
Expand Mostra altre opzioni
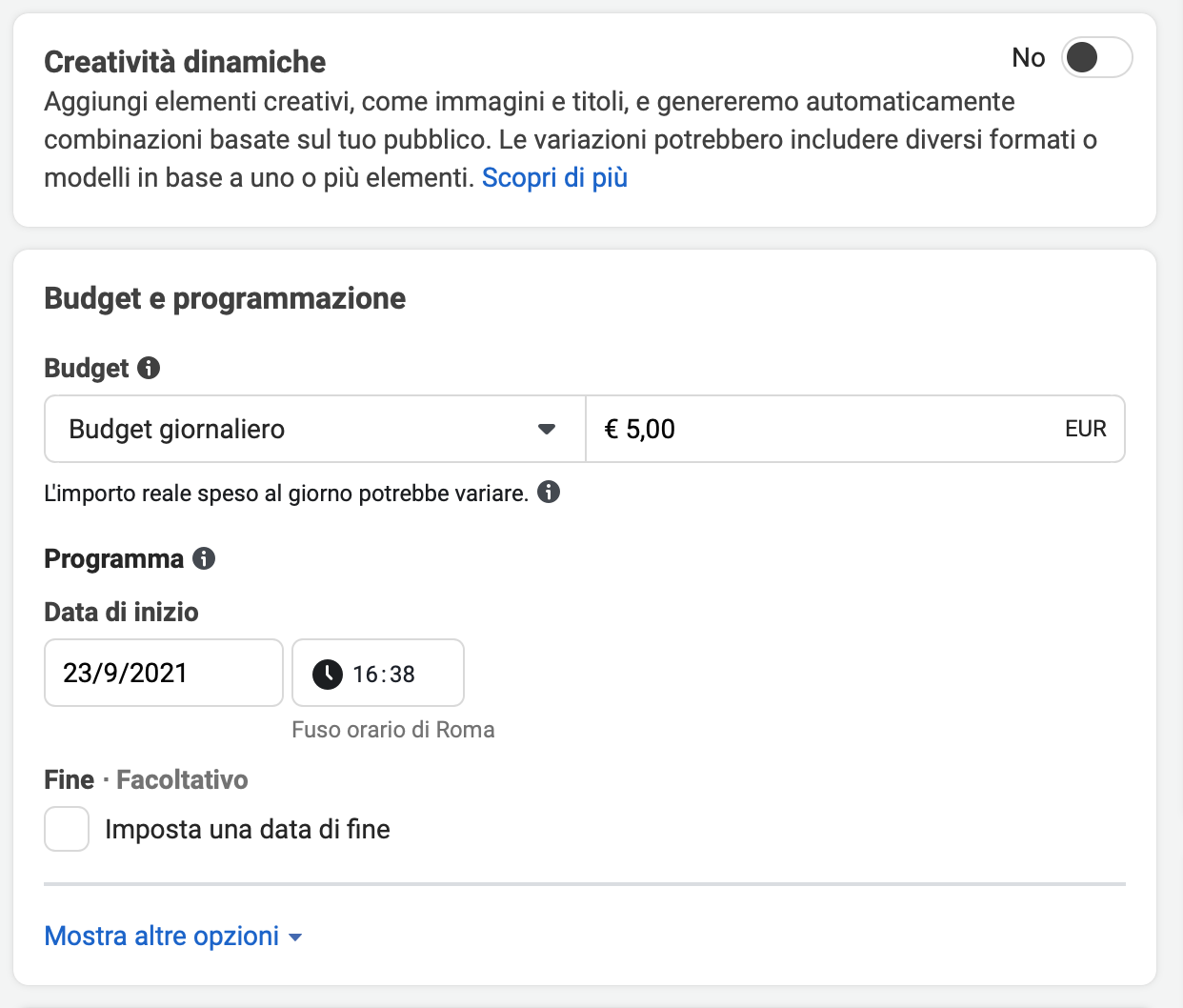[173, 936]
